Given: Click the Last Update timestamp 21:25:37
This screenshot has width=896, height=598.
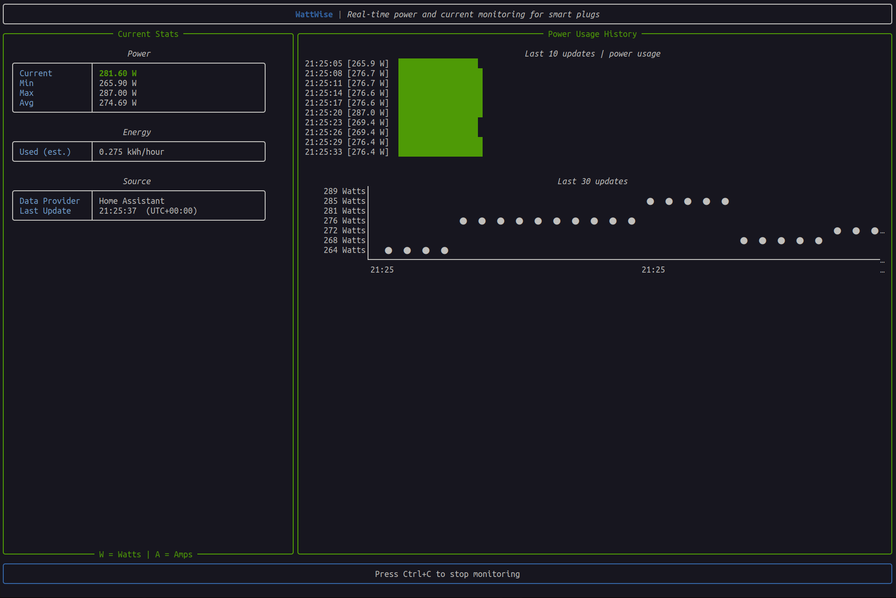Looking at the screenshot, I should (x=118, y=211).
